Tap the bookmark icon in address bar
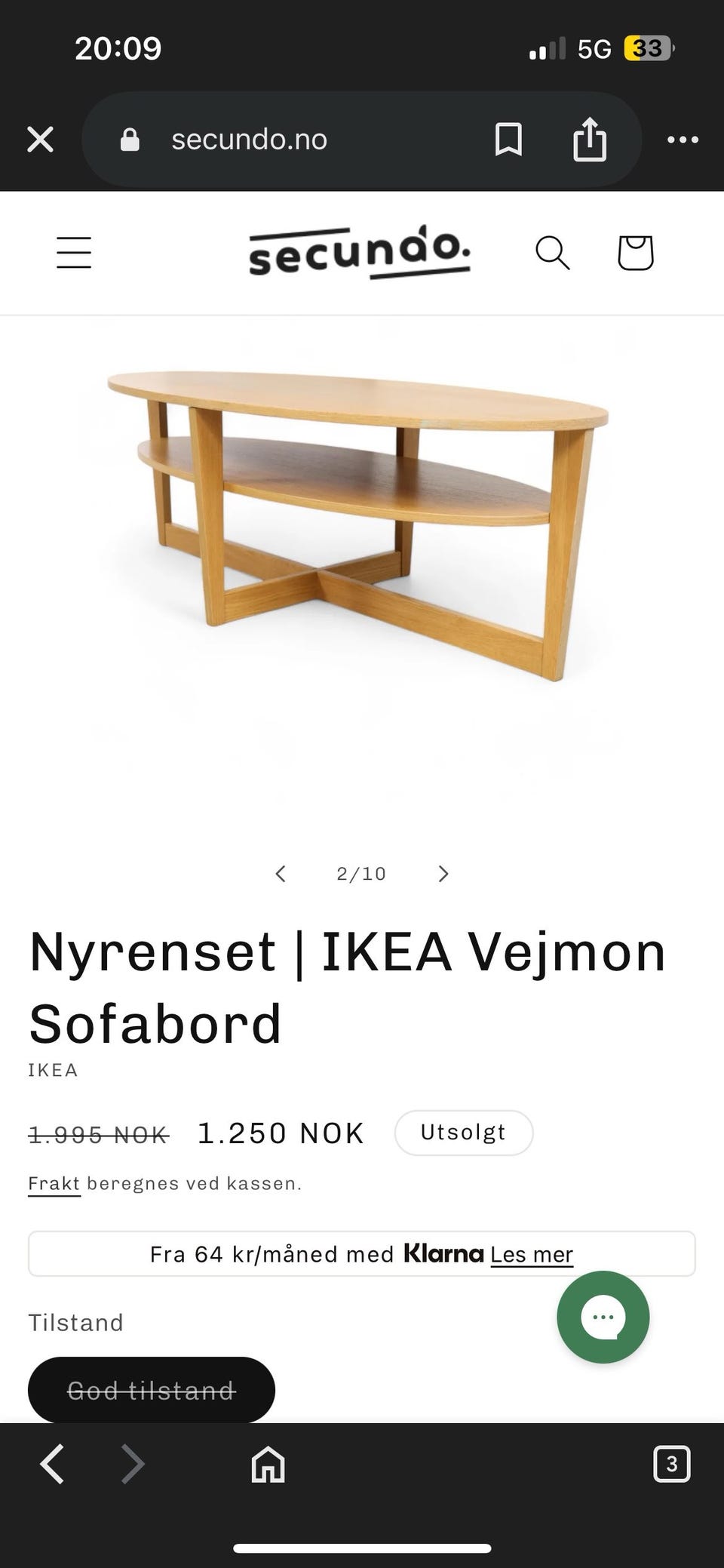This screenshot has width=724, height=1568. click(508, 140)
